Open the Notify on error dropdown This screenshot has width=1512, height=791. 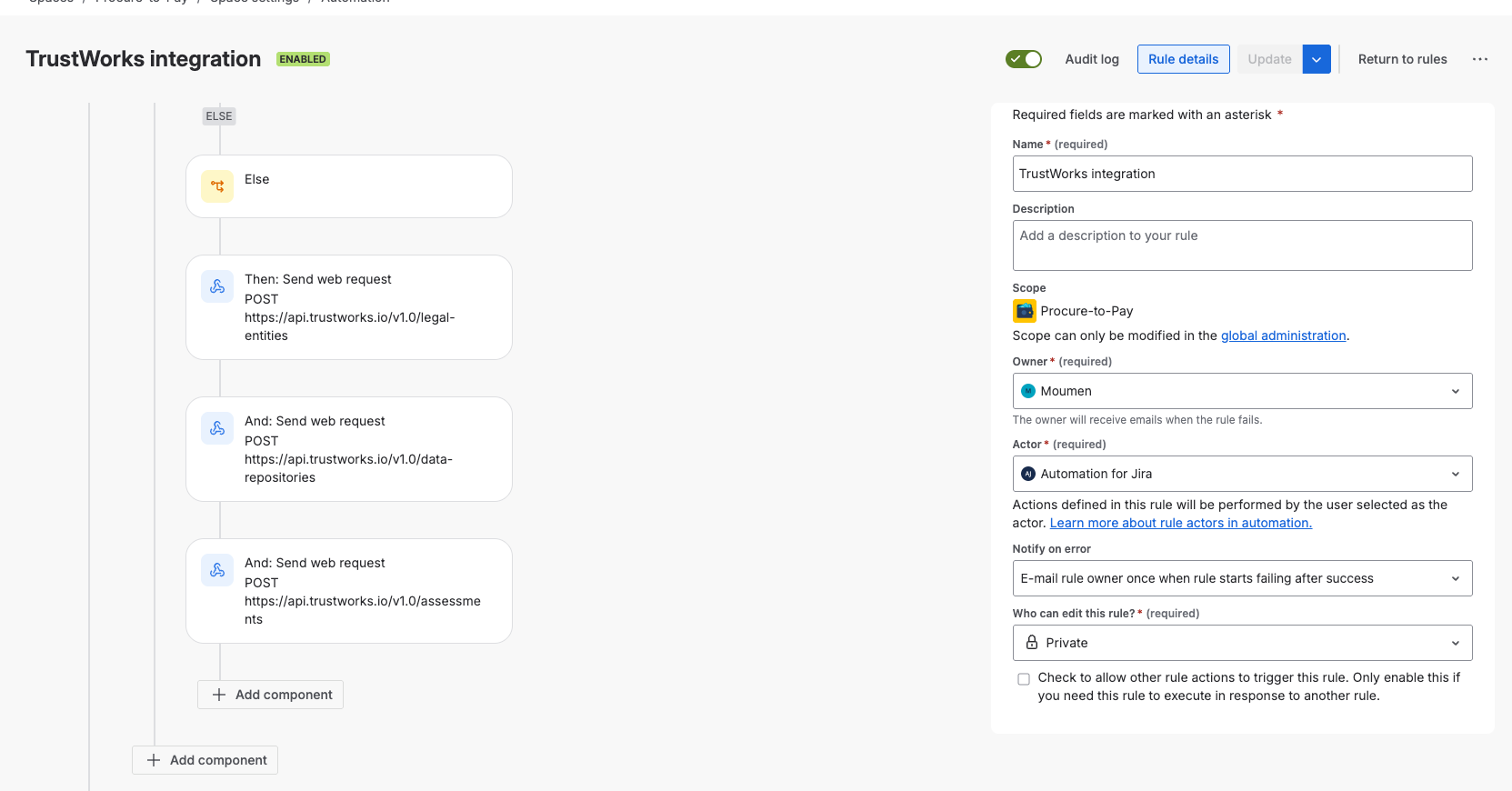click(1242, 578)
